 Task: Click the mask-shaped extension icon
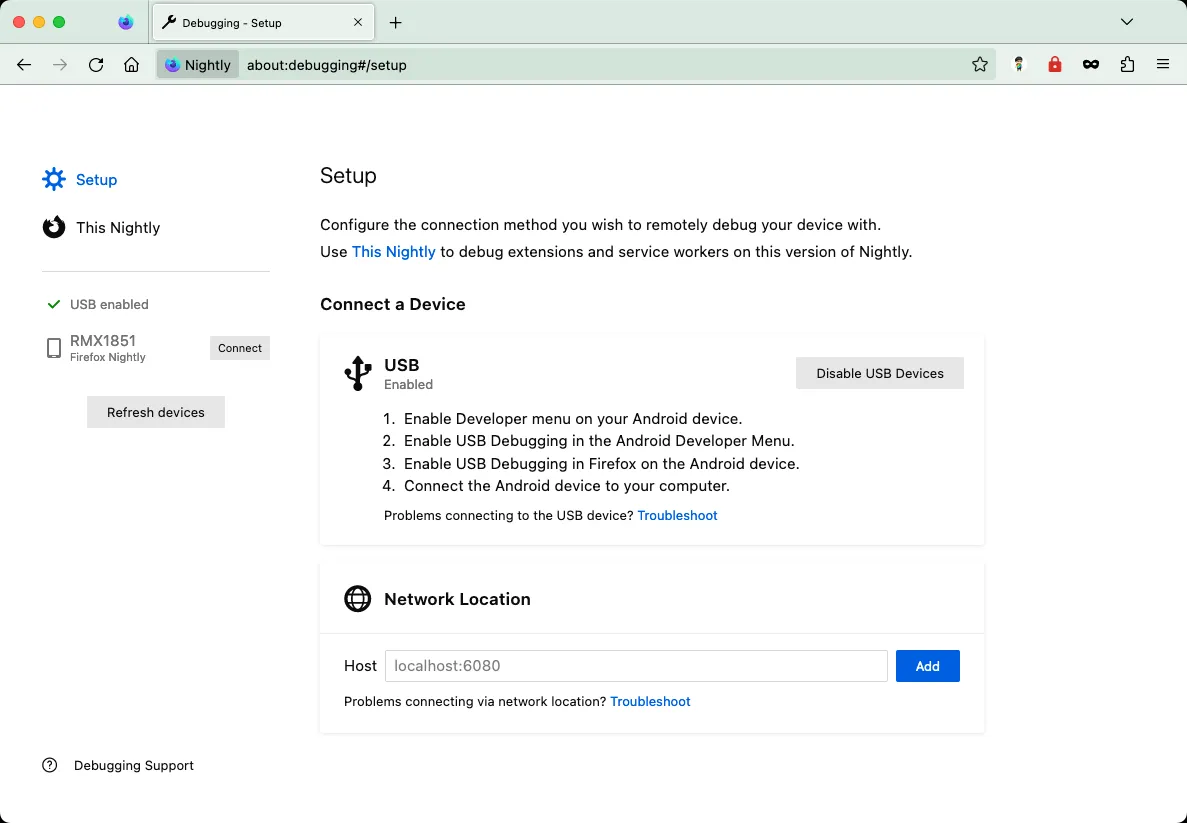pos(1091,64)
